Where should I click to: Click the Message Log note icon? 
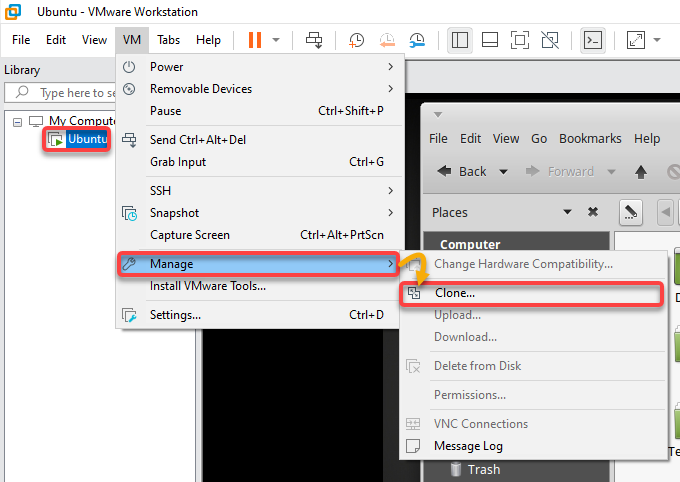click(x=413, y=446)
